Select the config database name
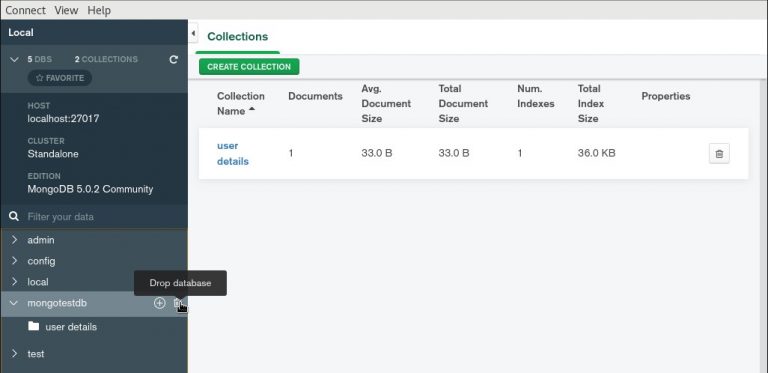The image size is (768, 373). click(x=41, y=261)
